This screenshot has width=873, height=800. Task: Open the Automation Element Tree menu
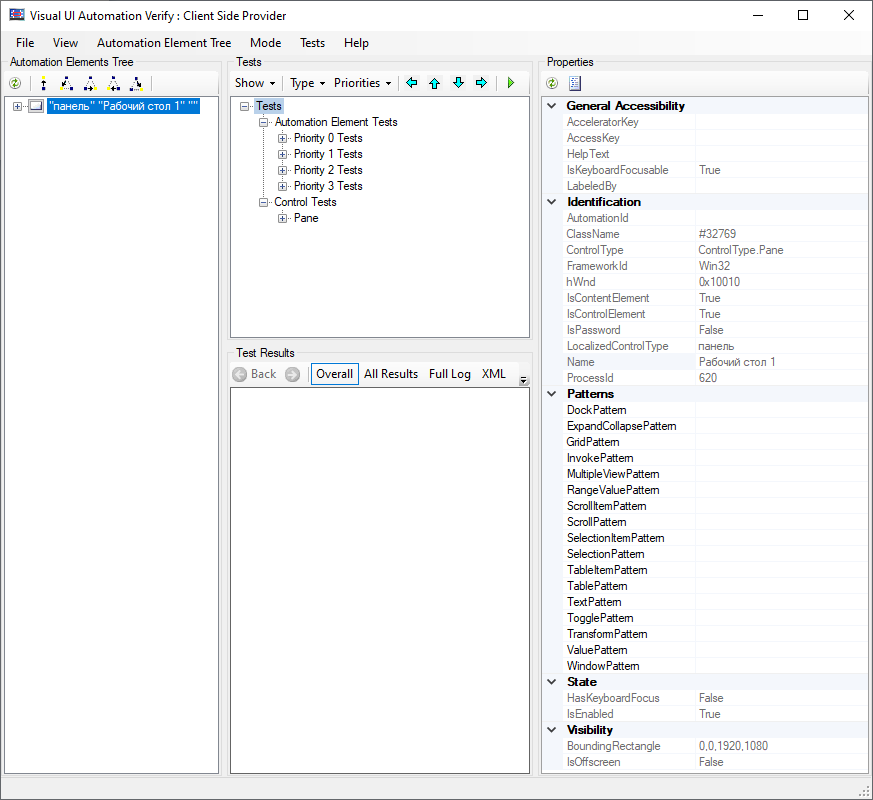[164, 43]
